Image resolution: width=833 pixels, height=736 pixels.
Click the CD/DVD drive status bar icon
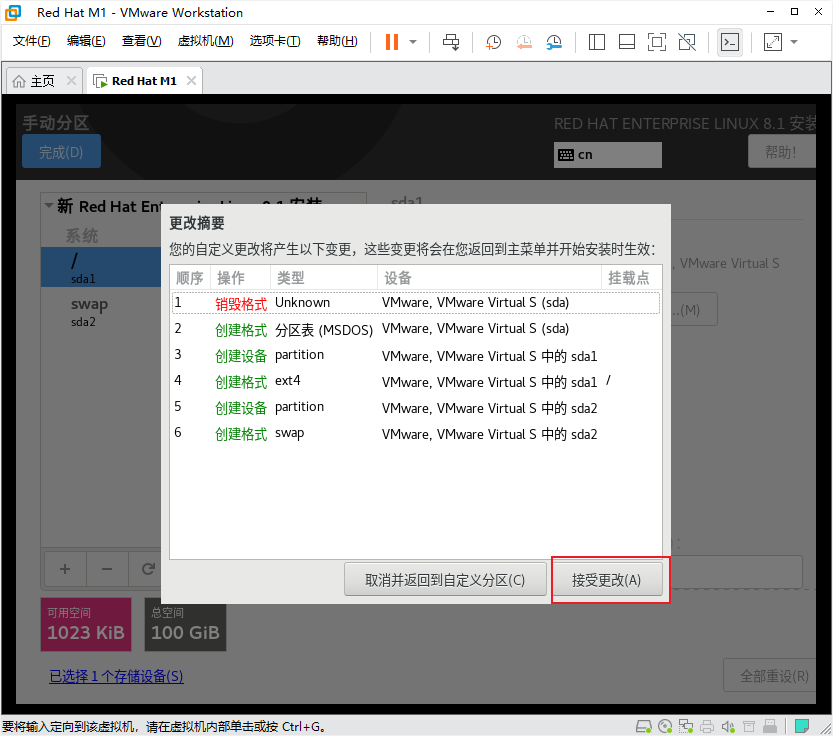tap(665, 726)
